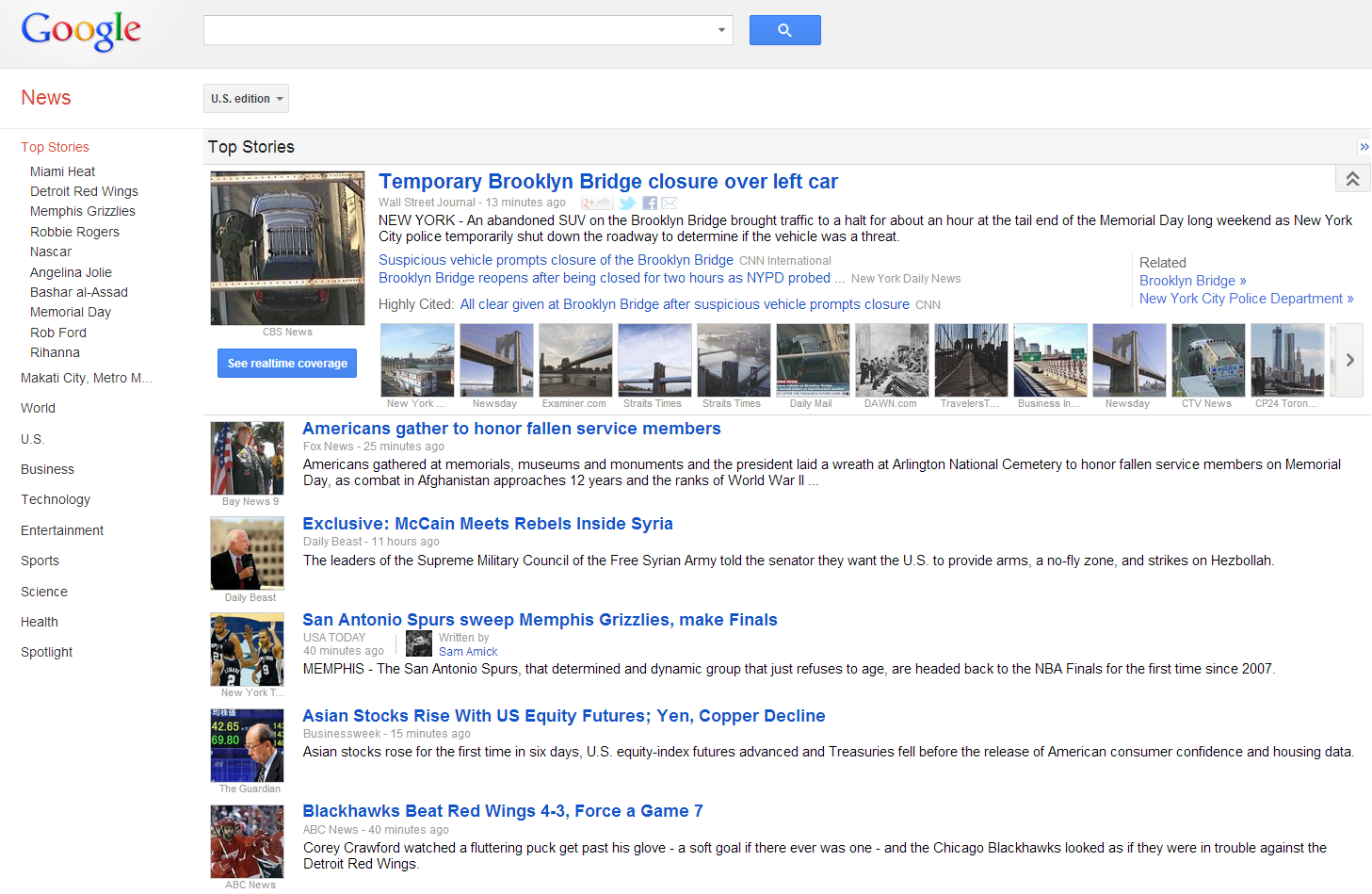Viewport: 1372px width, 894px height.
Task: Open the U.S. edition dropdown
Action: coord(246,98)
